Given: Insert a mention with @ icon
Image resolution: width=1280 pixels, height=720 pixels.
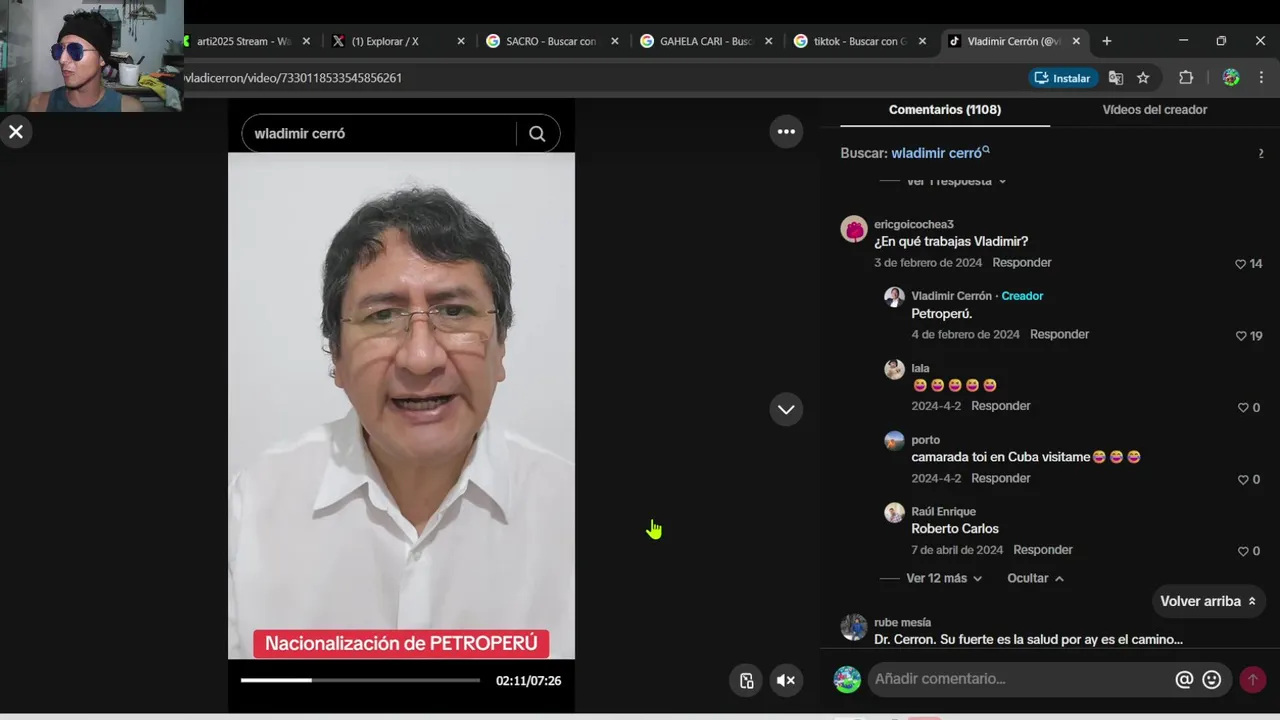Looking at the screenshot, I should click(1184, 680).
